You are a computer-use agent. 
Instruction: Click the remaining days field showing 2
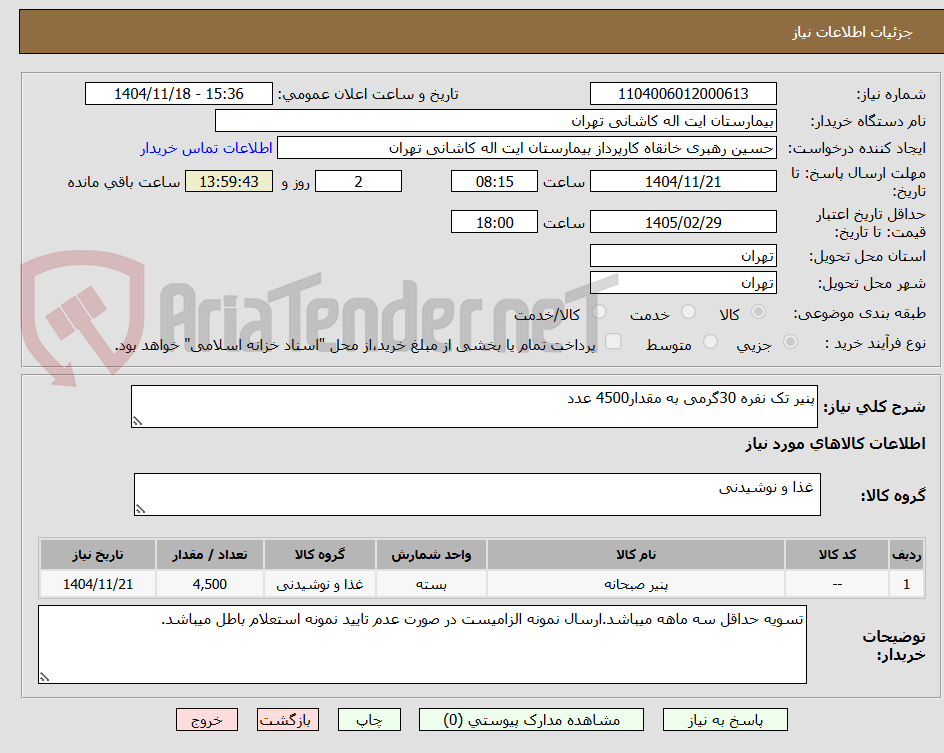(x=358, y=181)
